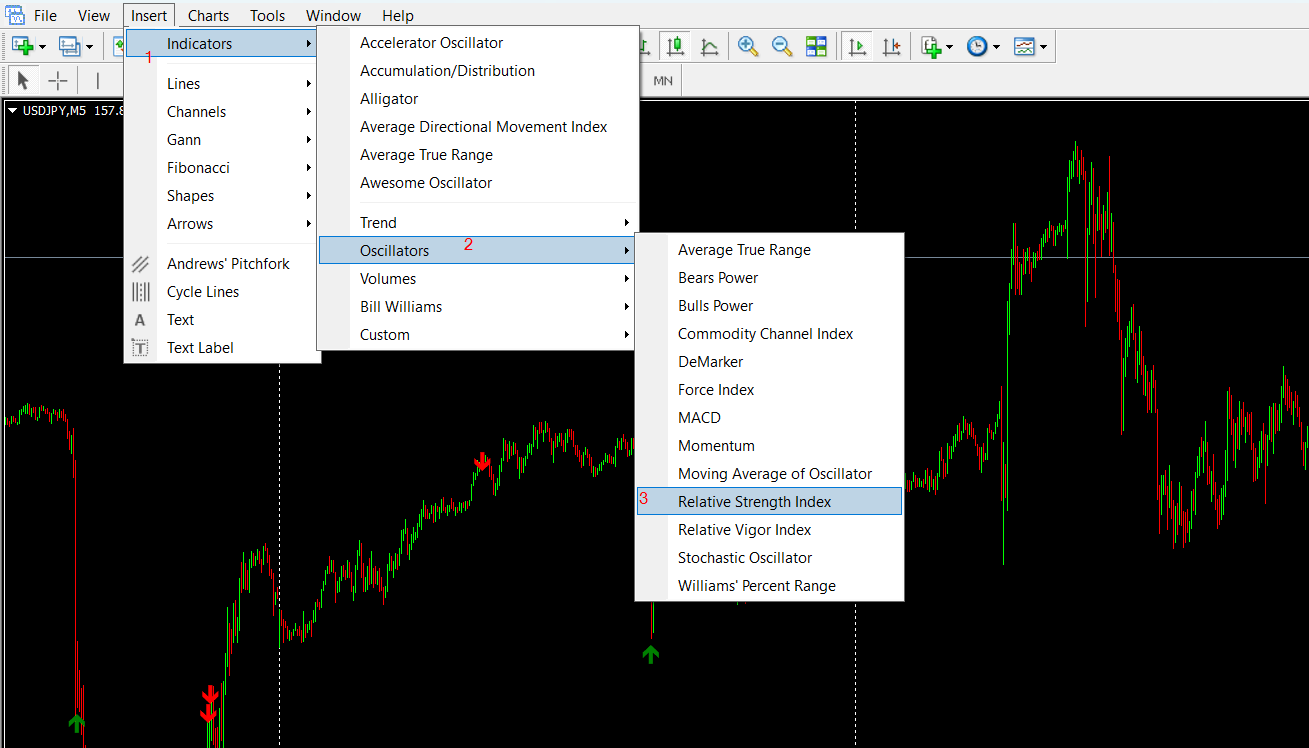Select Relative Strength Index
This screenshot has width=1309, height=748.
(769, 502)
